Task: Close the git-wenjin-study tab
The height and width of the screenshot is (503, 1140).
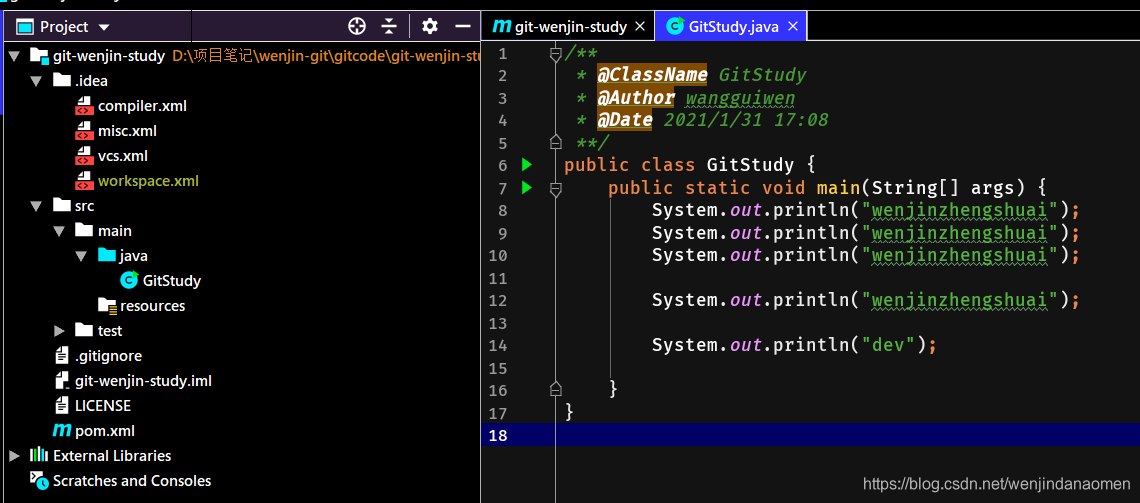Action: [x=640, y=27]
